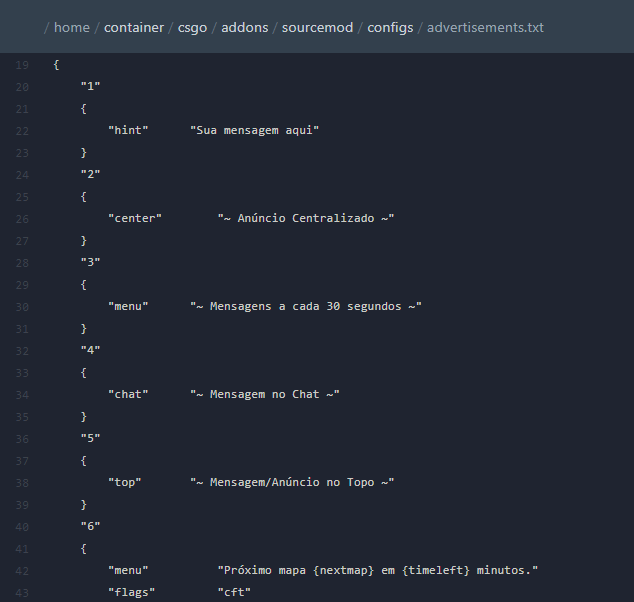Click the opening brace on line 41
The height and width of the screenshot is (602, 634).
pos(84,549)
